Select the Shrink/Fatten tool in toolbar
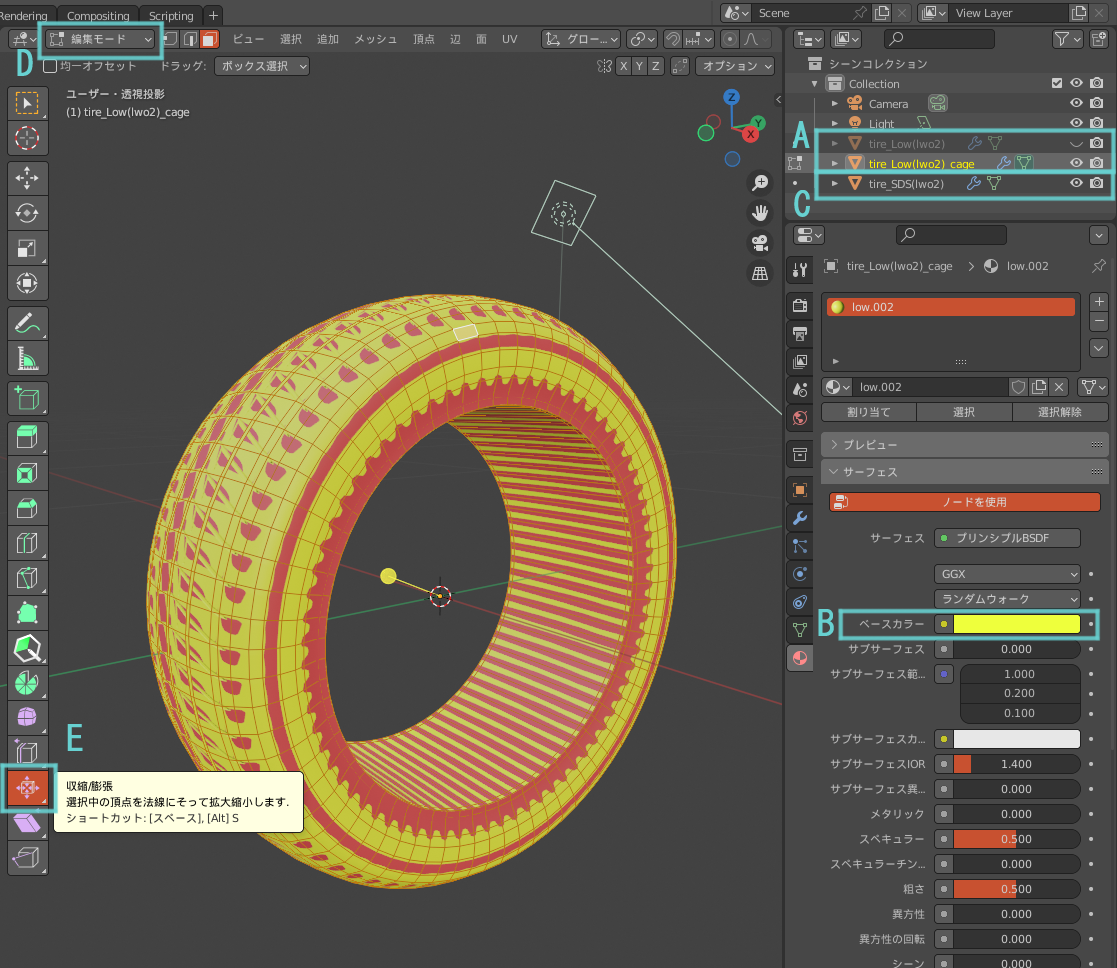 pos(28,788)
